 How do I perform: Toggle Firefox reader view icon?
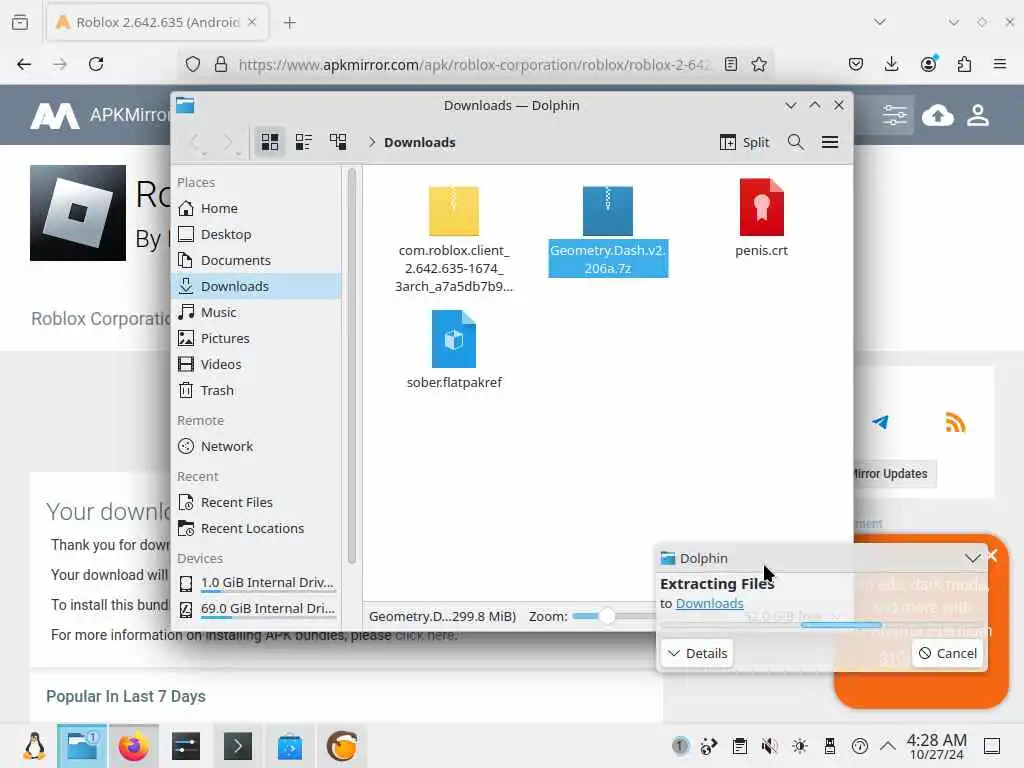pyautogui.click(x=731, y=64)
